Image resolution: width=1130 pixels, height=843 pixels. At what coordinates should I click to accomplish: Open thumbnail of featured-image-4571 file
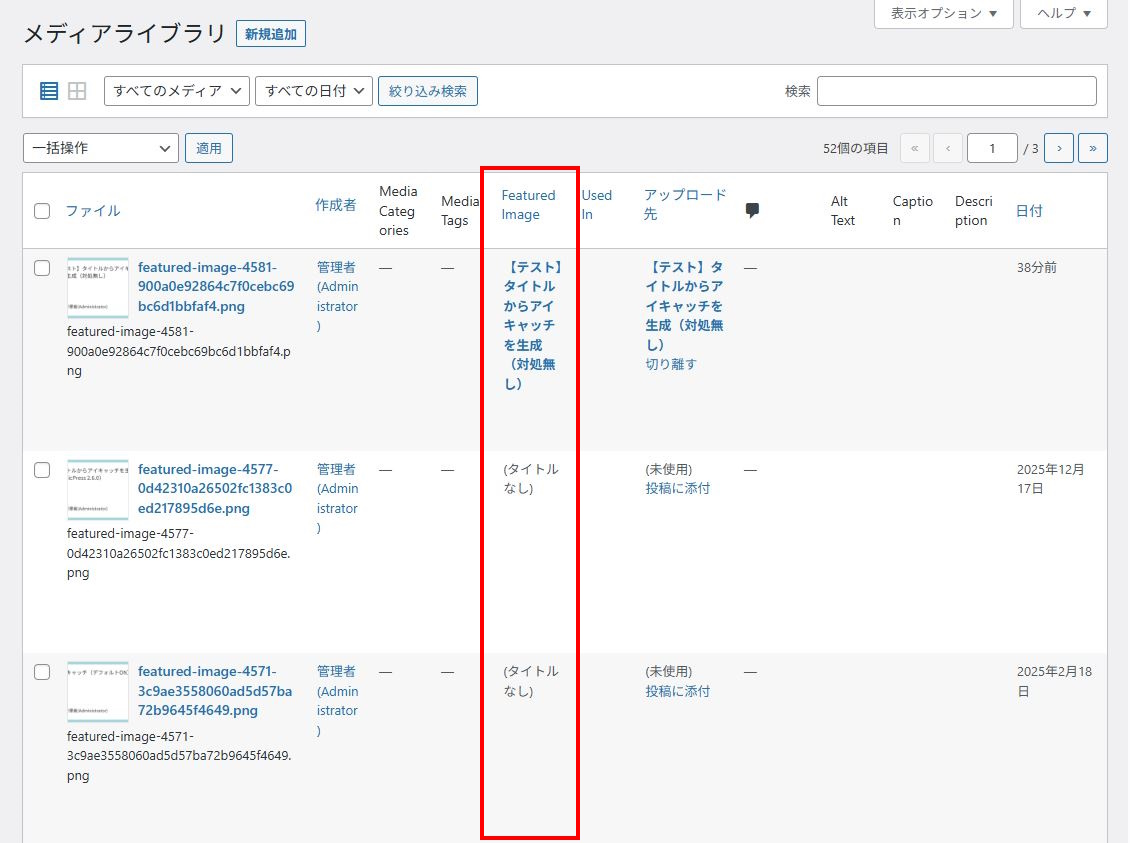coord(98,691)
